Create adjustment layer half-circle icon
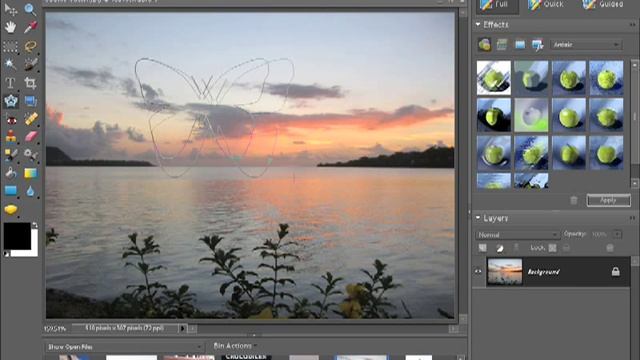Viewport: 640px width, 360px height. pyautogui.click(x=500, y=248)
